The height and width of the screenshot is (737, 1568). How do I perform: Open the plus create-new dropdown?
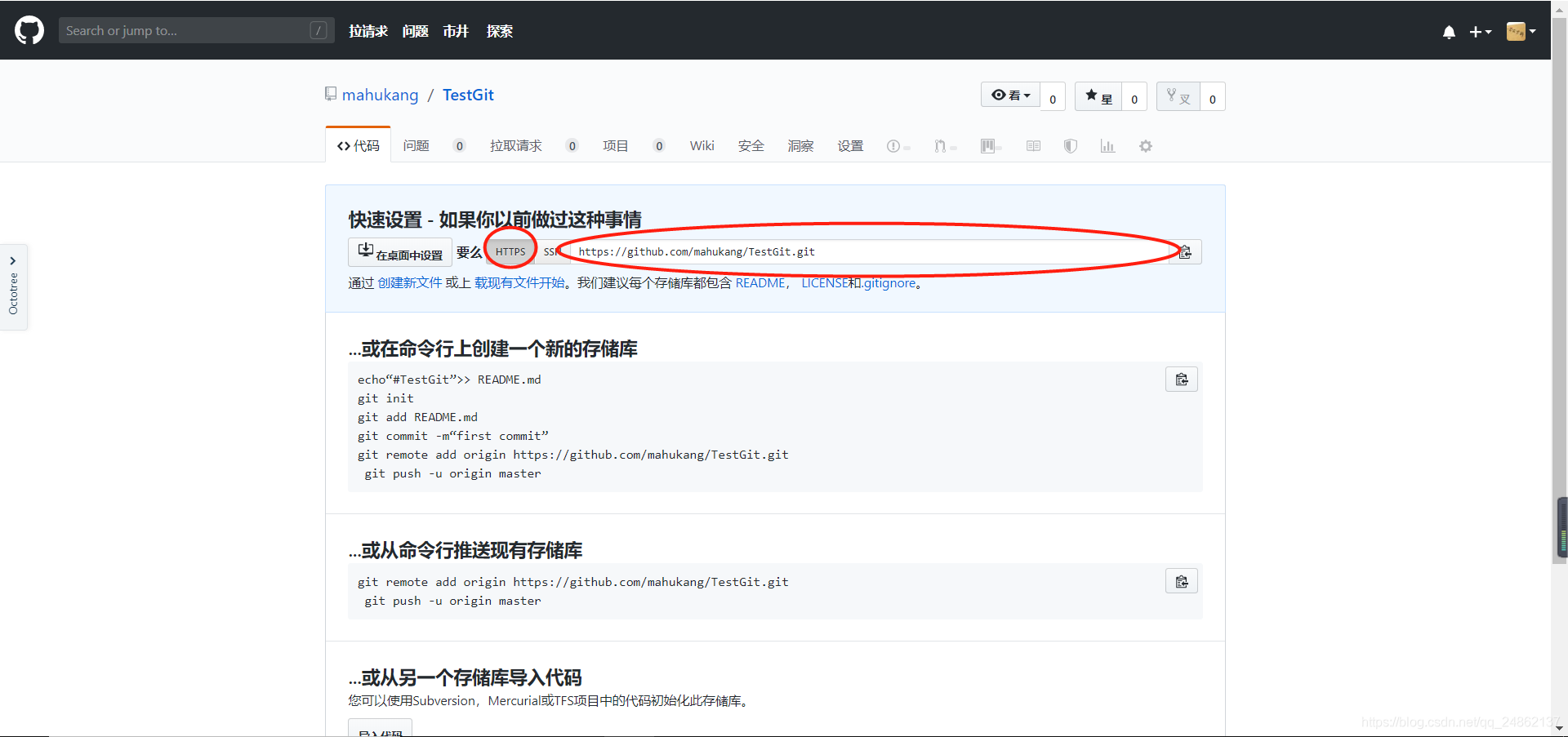1480,32
